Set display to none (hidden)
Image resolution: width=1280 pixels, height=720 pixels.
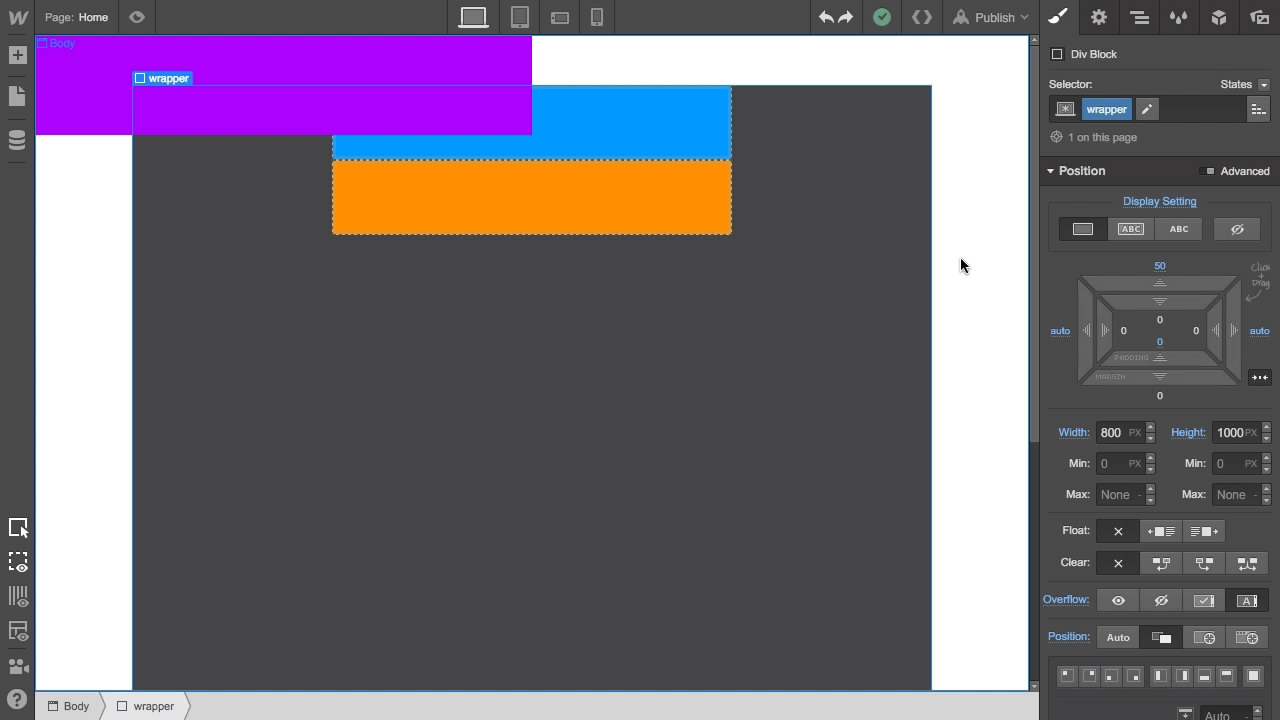[1237, 229]
